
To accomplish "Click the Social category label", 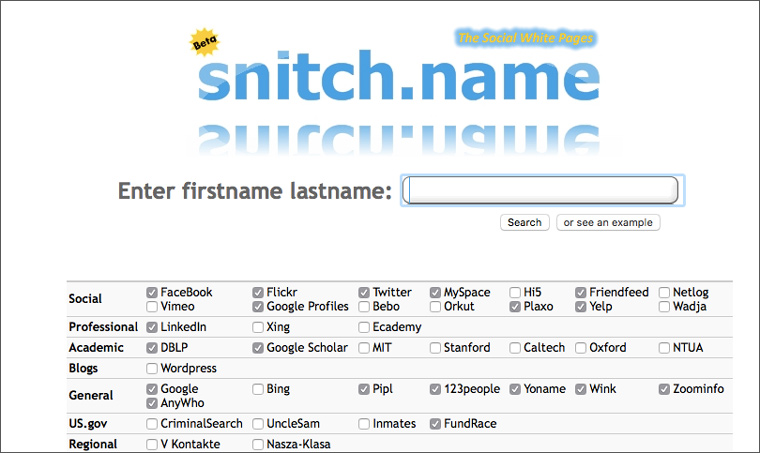I will [85, 298].
